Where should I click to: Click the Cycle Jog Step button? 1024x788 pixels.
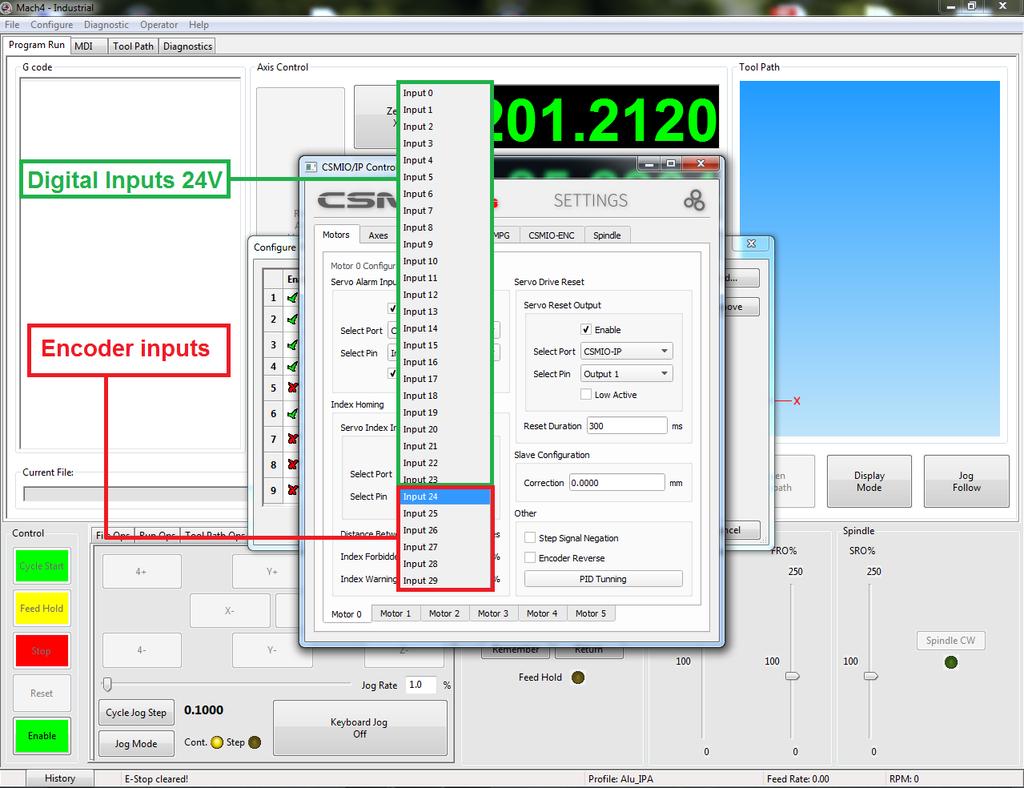(136, 712)
